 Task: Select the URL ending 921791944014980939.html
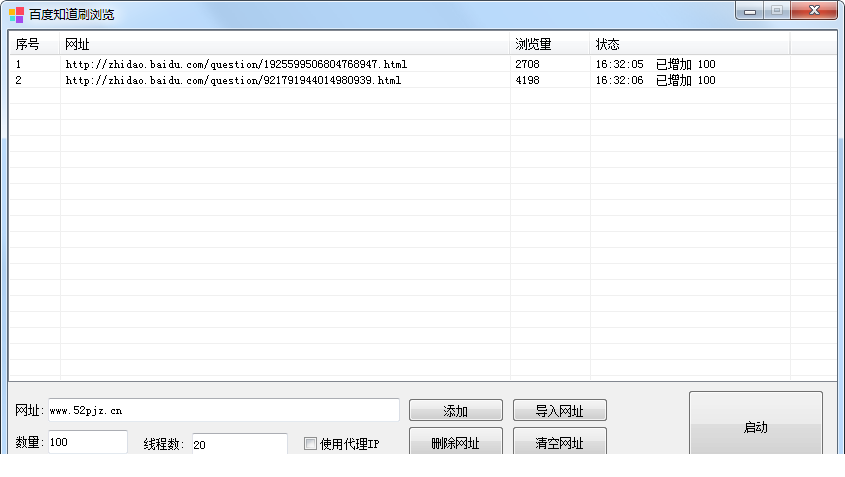(x=233, y=80)
